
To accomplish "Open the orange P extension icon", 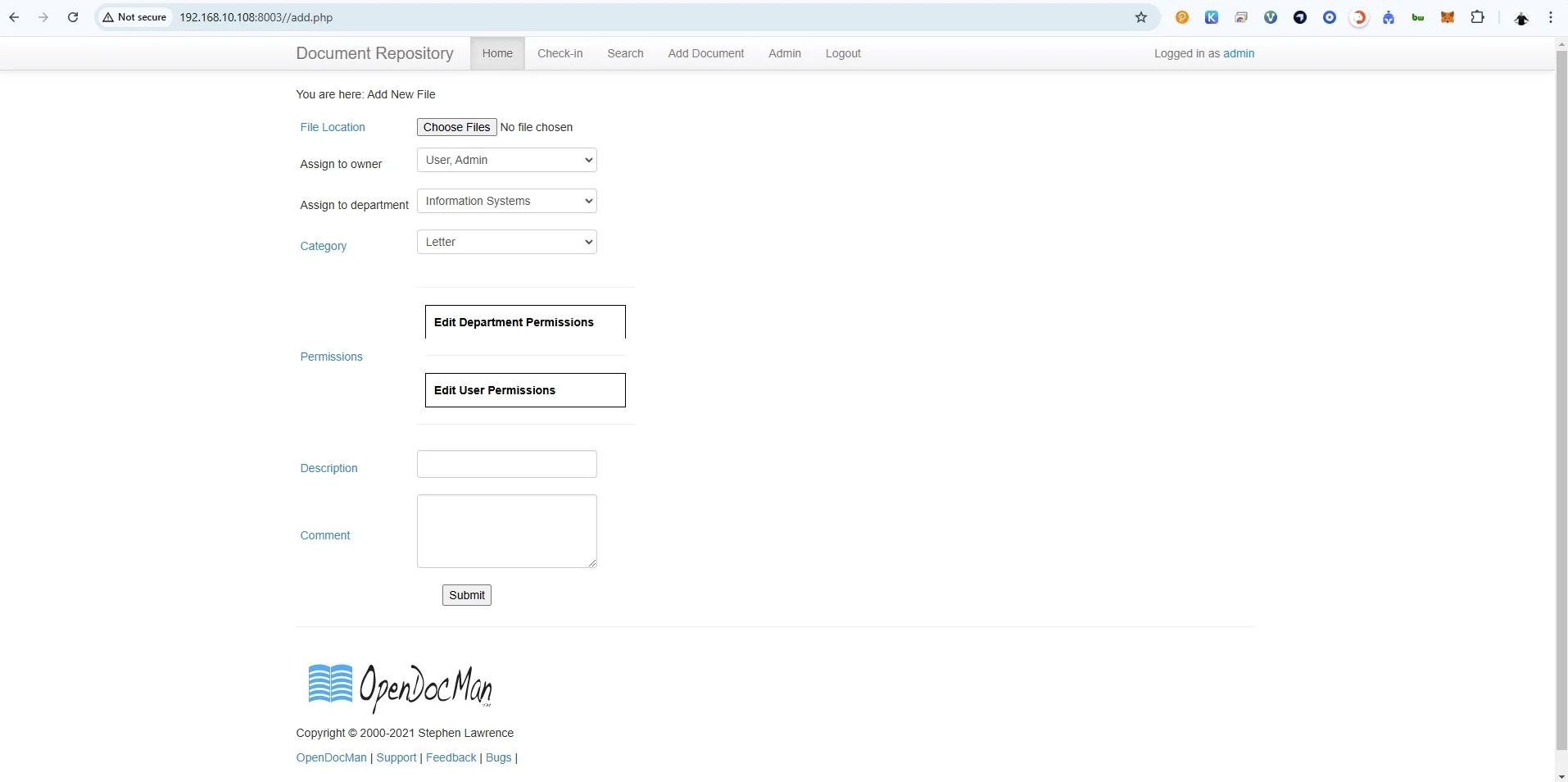I will tap(1182, 17).
